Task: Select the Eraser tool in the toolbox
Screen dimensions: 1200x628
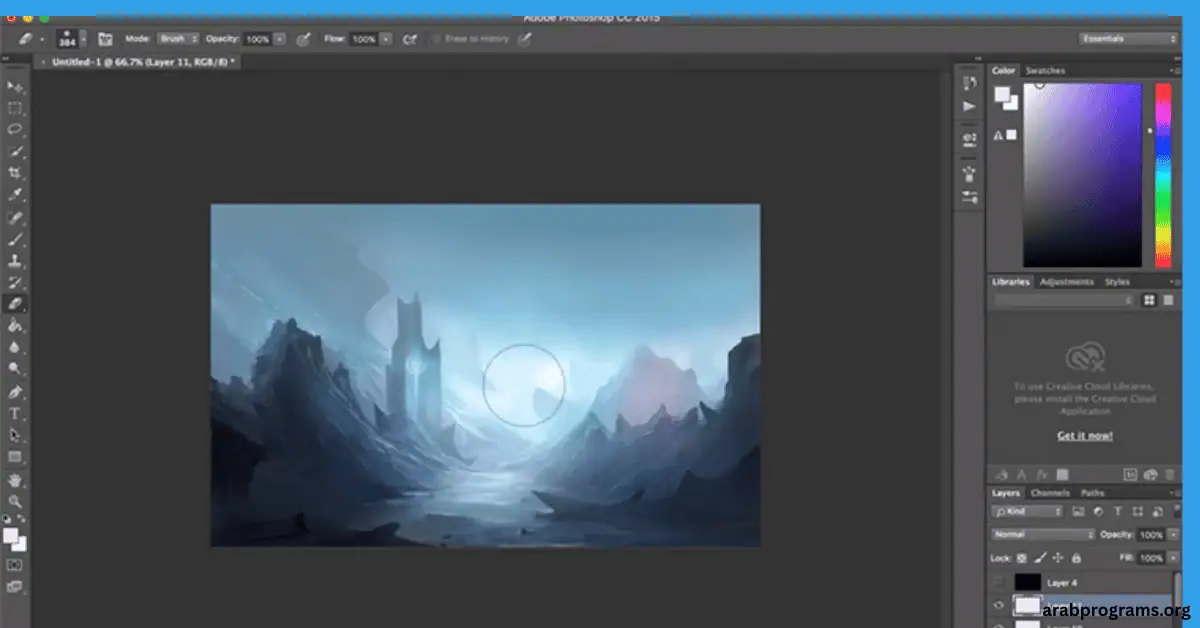Action: point(15,304)
